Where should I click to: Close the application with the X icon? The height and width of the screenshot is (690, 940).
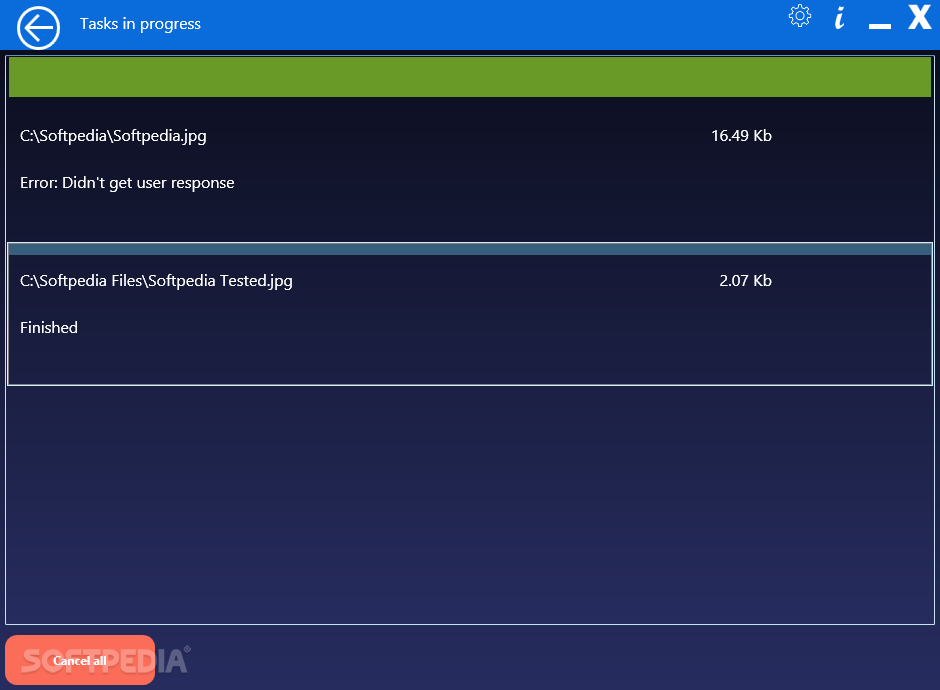tap(920, 17)
